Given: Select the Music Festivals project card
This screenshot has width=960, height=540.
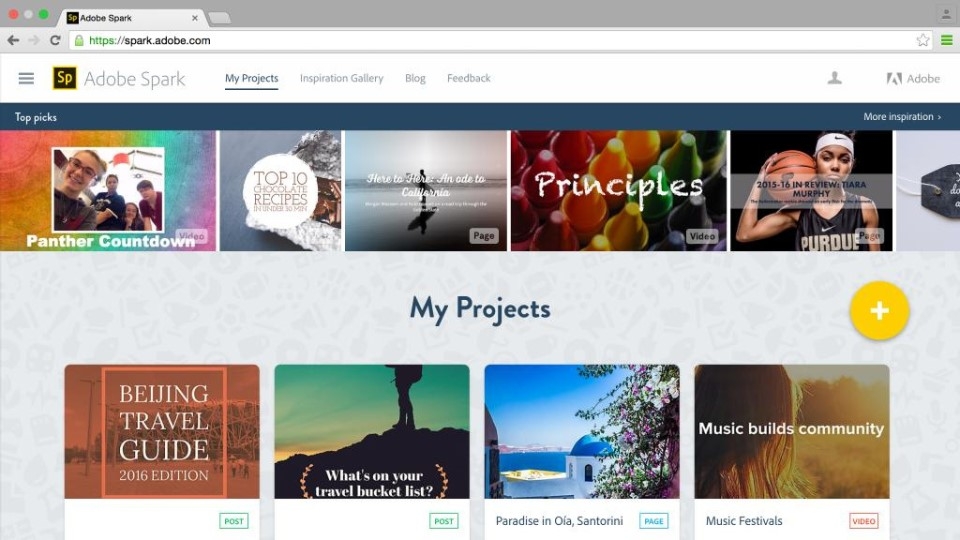Looking at the screenshot, I should pos(792,452).
